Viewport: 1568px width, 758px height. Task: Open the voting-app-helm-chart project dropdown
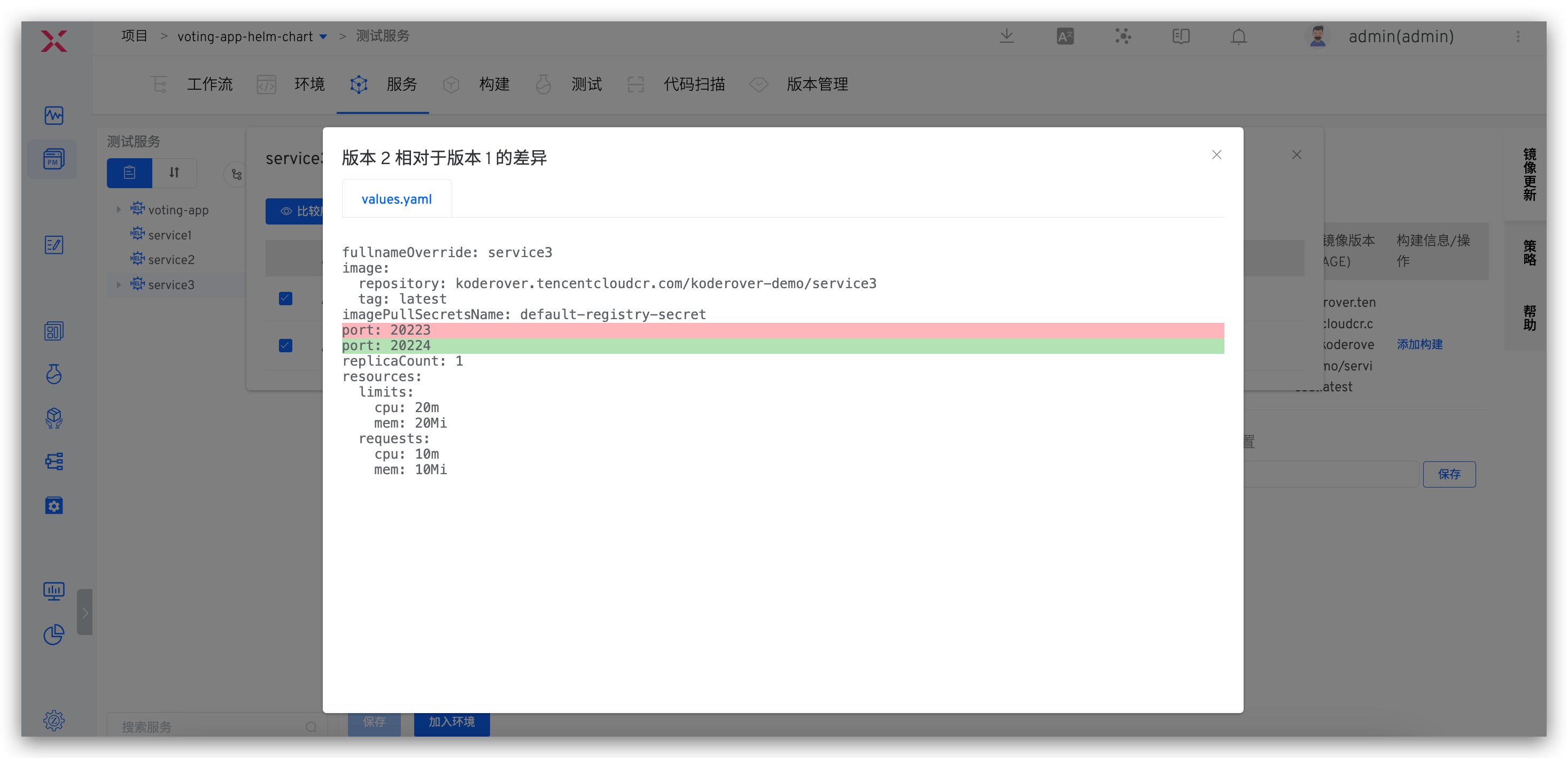pyautogui.click(x=323, y=37)
